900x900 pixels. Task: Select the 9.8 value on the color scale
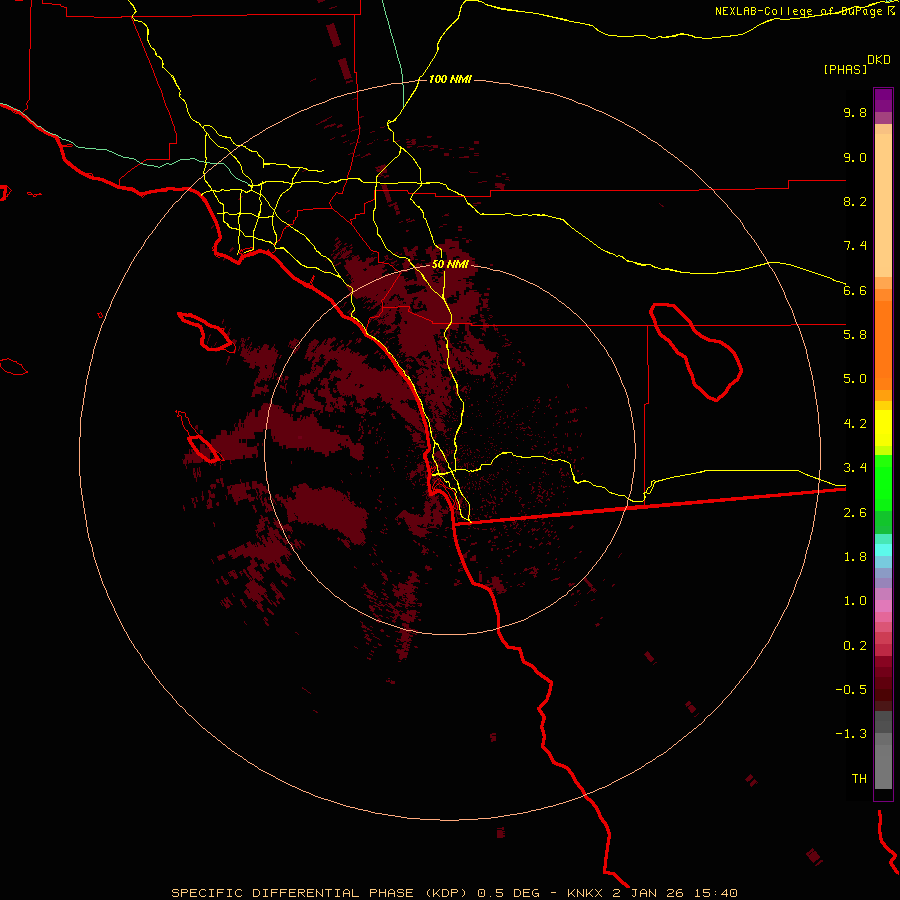click(x=855, y=112)
